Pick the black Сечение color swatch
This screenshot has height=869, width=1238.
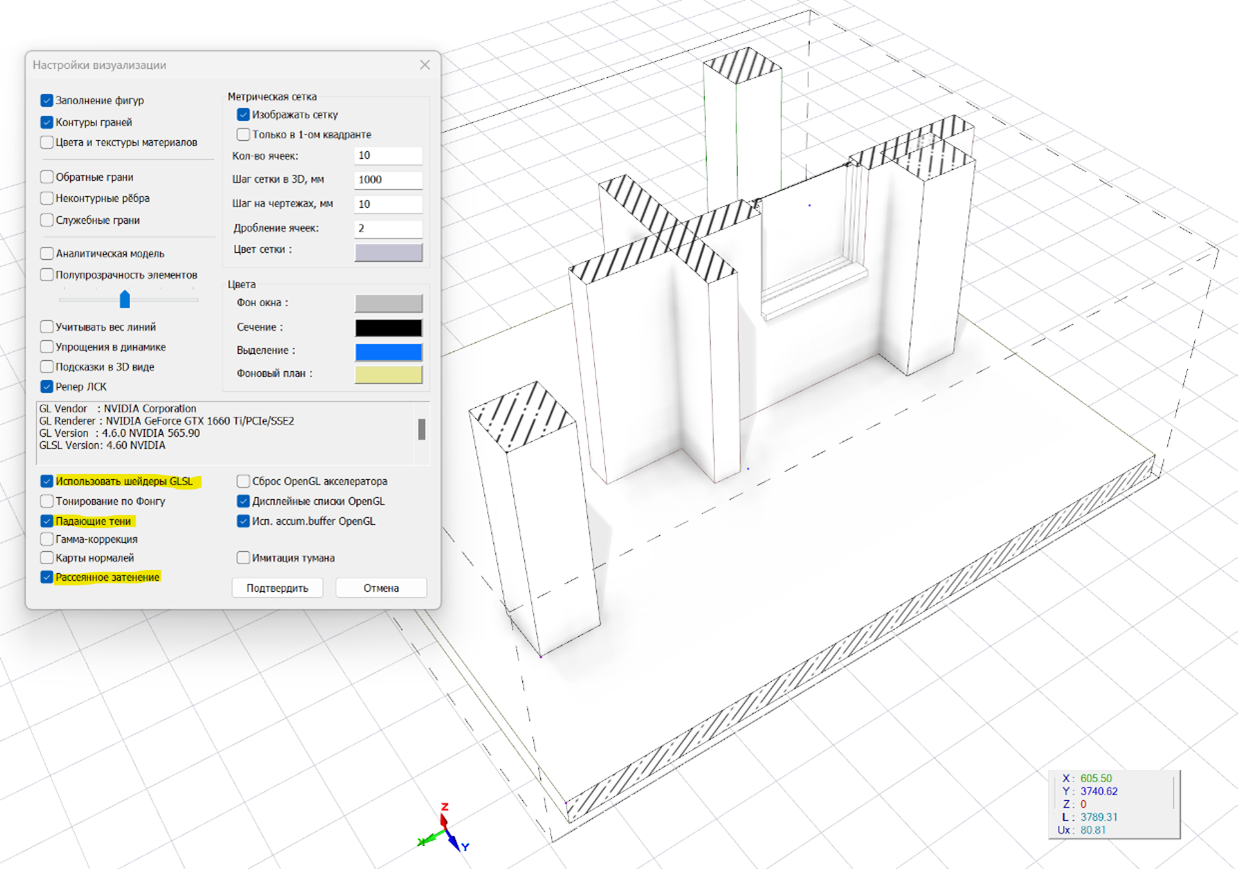point(388,327)
